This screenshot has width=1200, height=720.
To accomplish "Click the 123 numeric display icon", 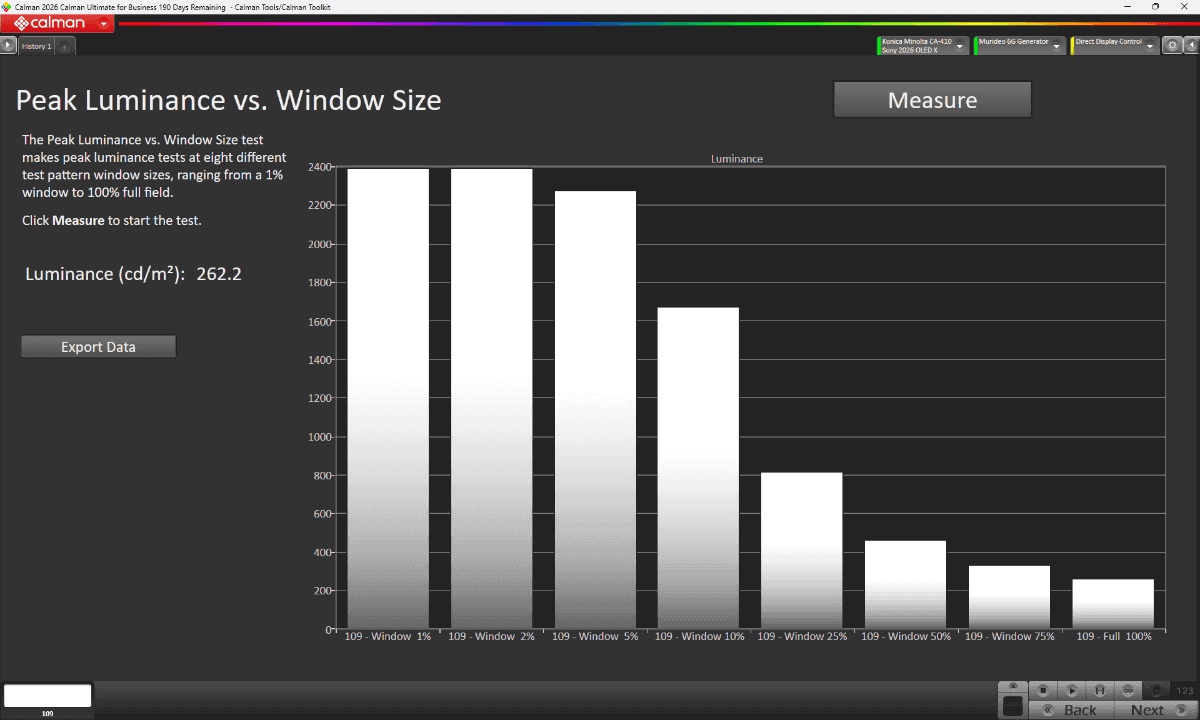I will tap(1184, 690).
